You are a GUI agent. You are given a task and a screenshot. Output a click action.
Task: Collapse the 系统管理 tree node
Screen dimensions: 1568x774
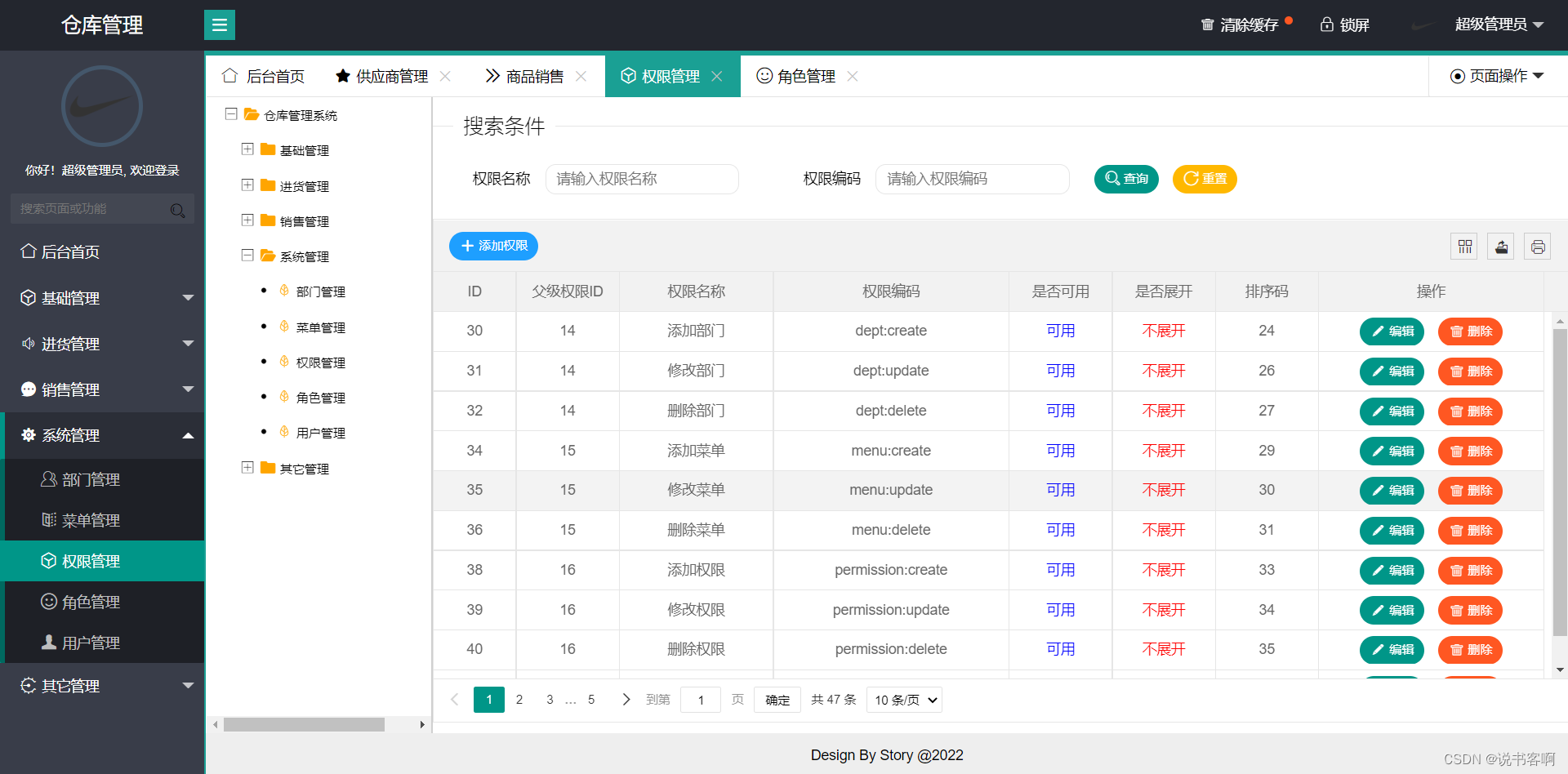click(x=247, y=256)
